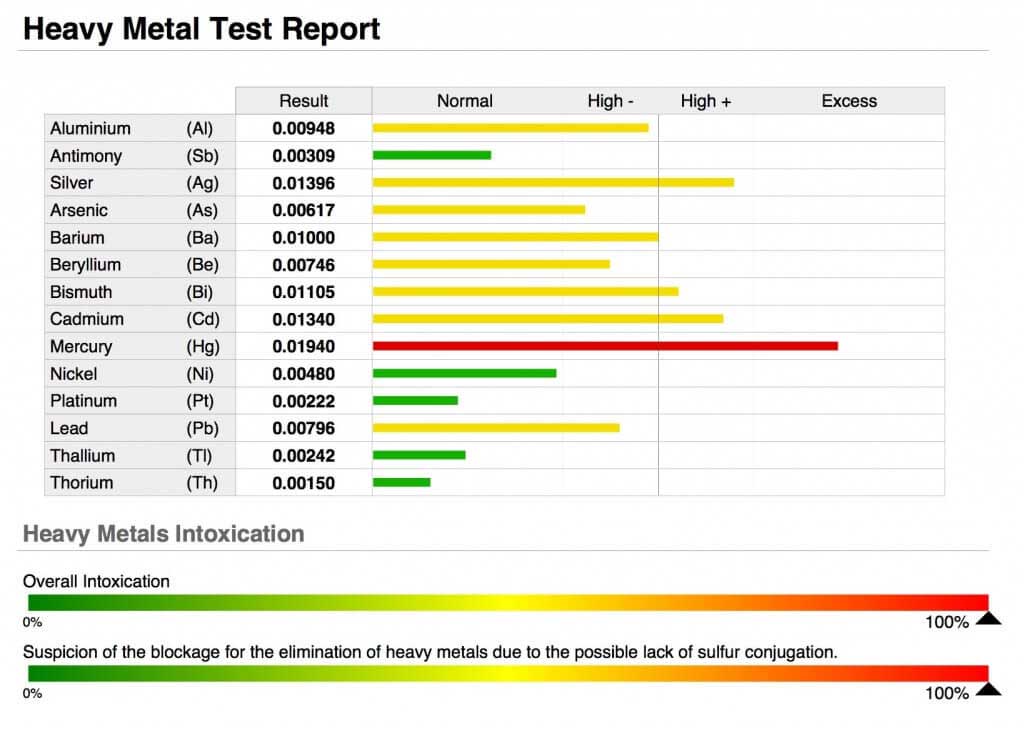1024x731 pixels.
Task: Click the Mercury result value 0.01940
Action: point(303,346)
